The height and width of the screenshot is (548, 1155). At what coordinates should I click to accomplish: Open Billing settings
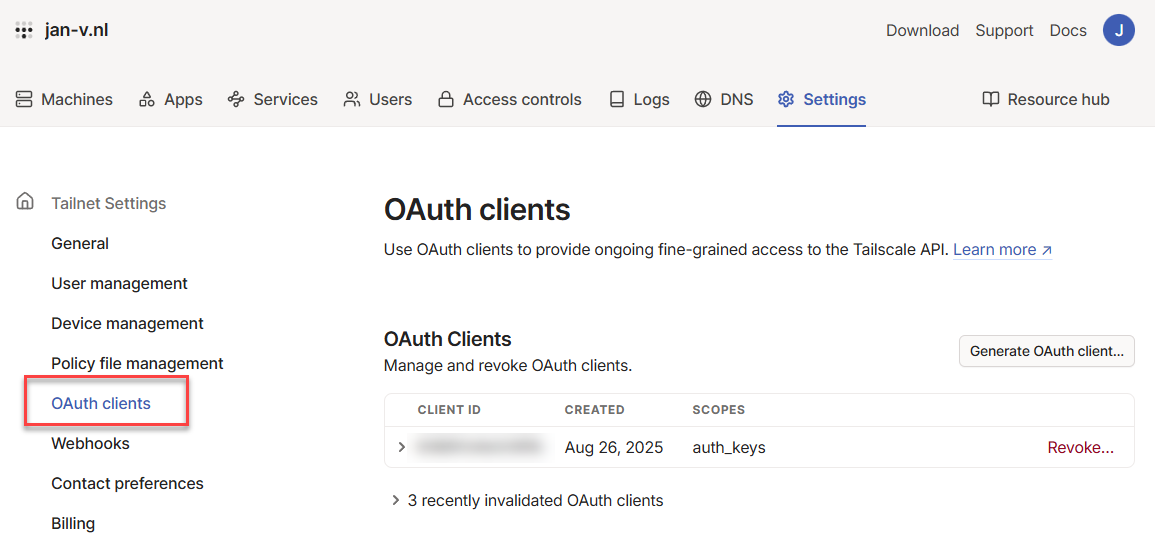point(73,524)
